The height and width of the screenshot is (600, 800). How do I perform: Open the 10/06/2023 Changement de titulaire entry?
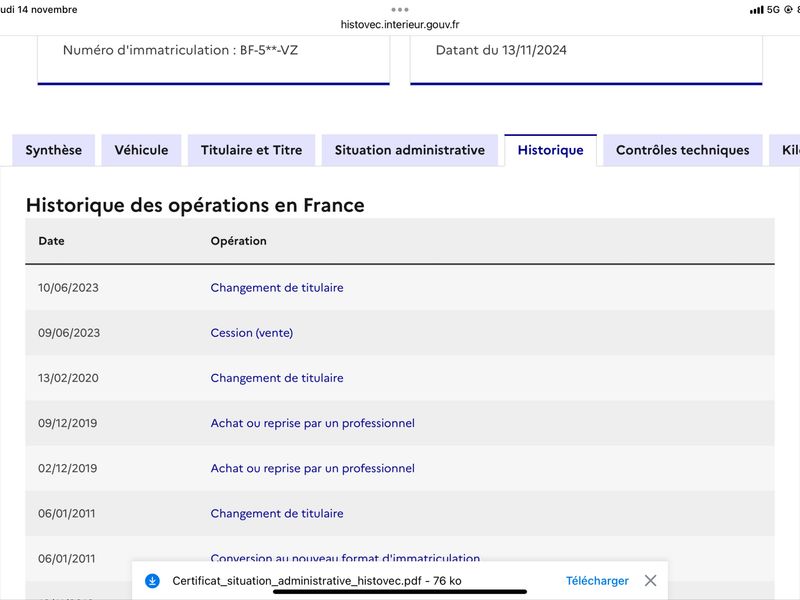(277, 288)
